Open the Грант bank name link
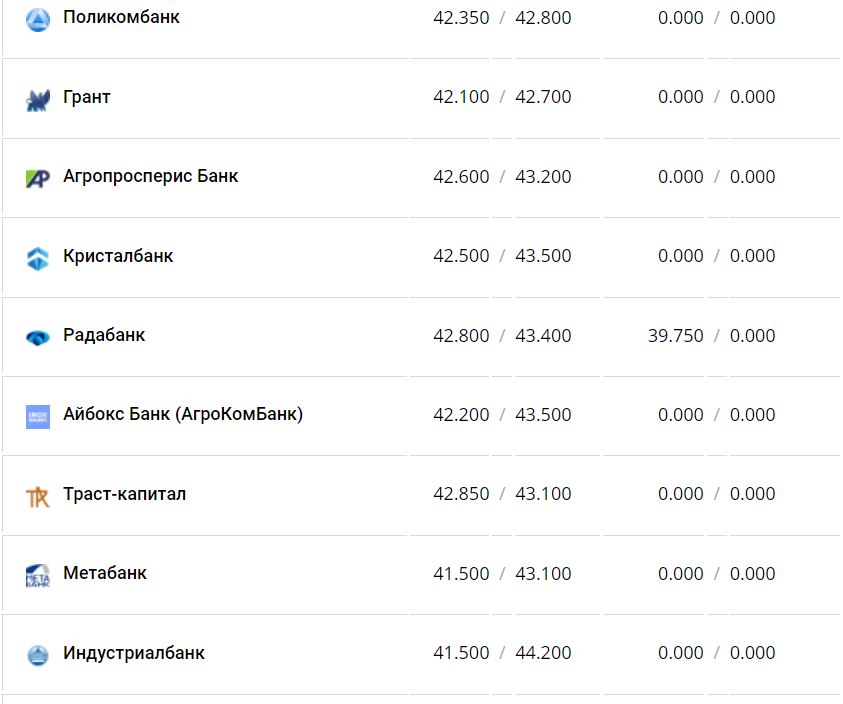Image resolution: width=843 pixels, height=704 pixels. tap(87, 97)
